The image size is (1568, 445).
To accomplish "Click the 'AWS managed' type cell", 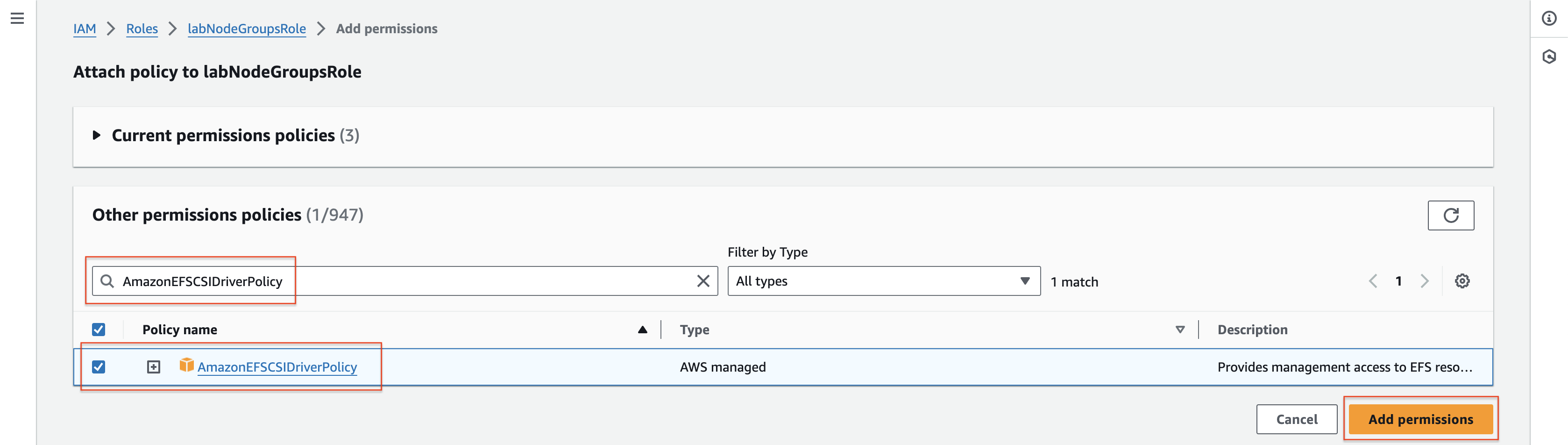I will click(x=723, y=367).
